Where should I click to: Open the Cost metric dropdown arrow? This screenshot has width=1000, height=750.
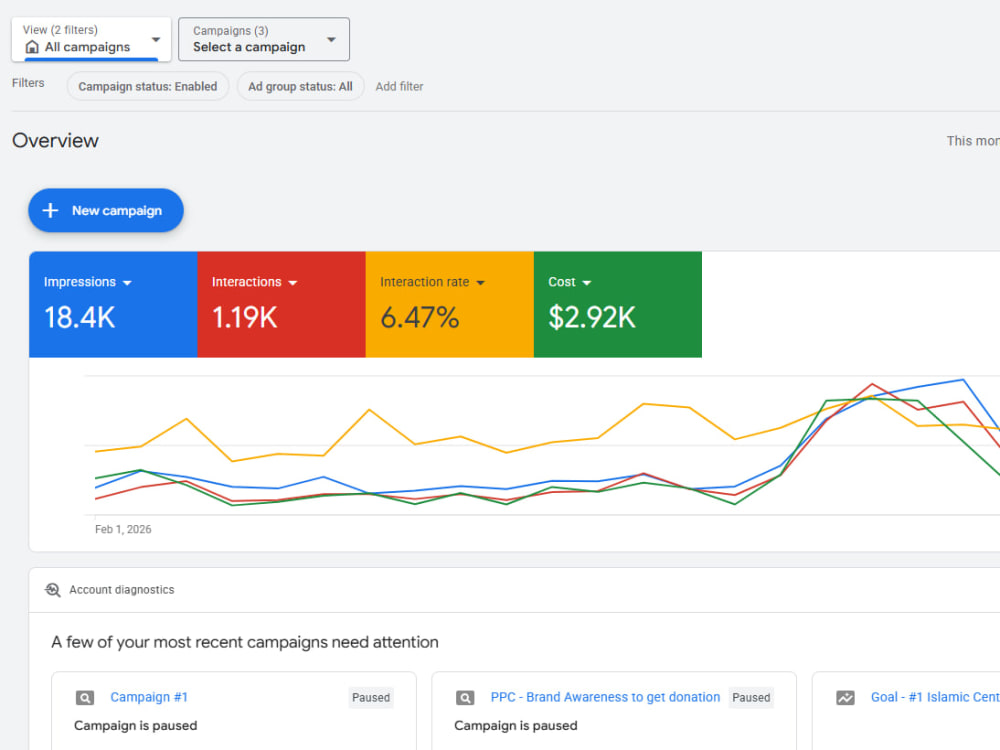click(587, 283)
